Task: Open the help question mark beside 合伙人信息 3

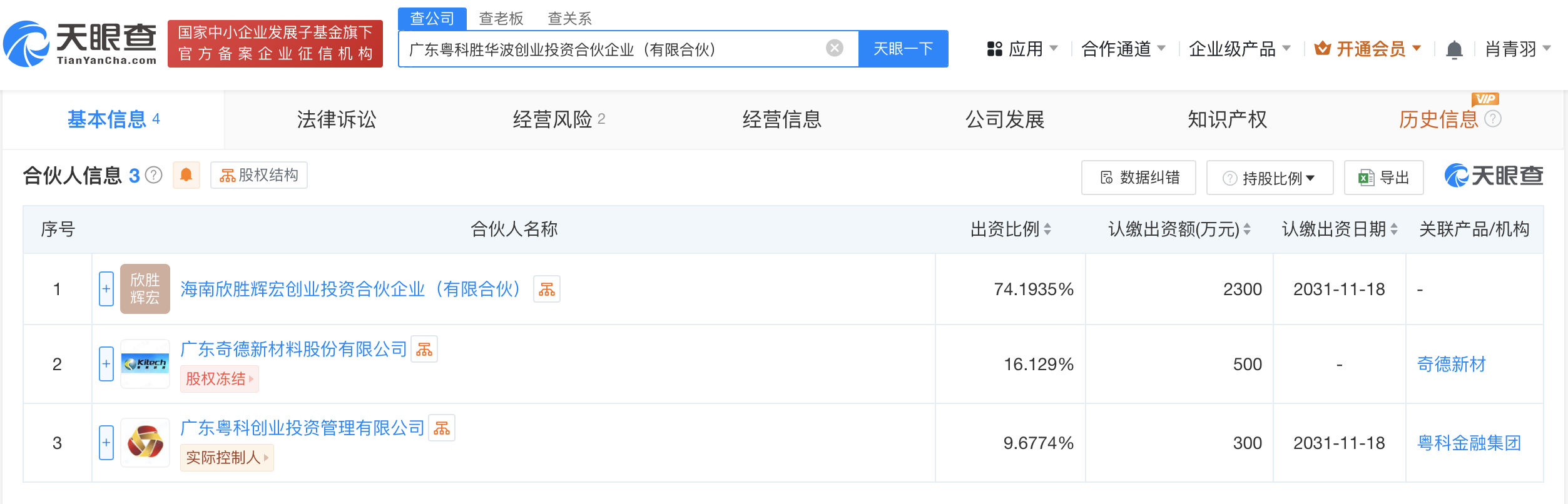Action: (x=154, y=175)
